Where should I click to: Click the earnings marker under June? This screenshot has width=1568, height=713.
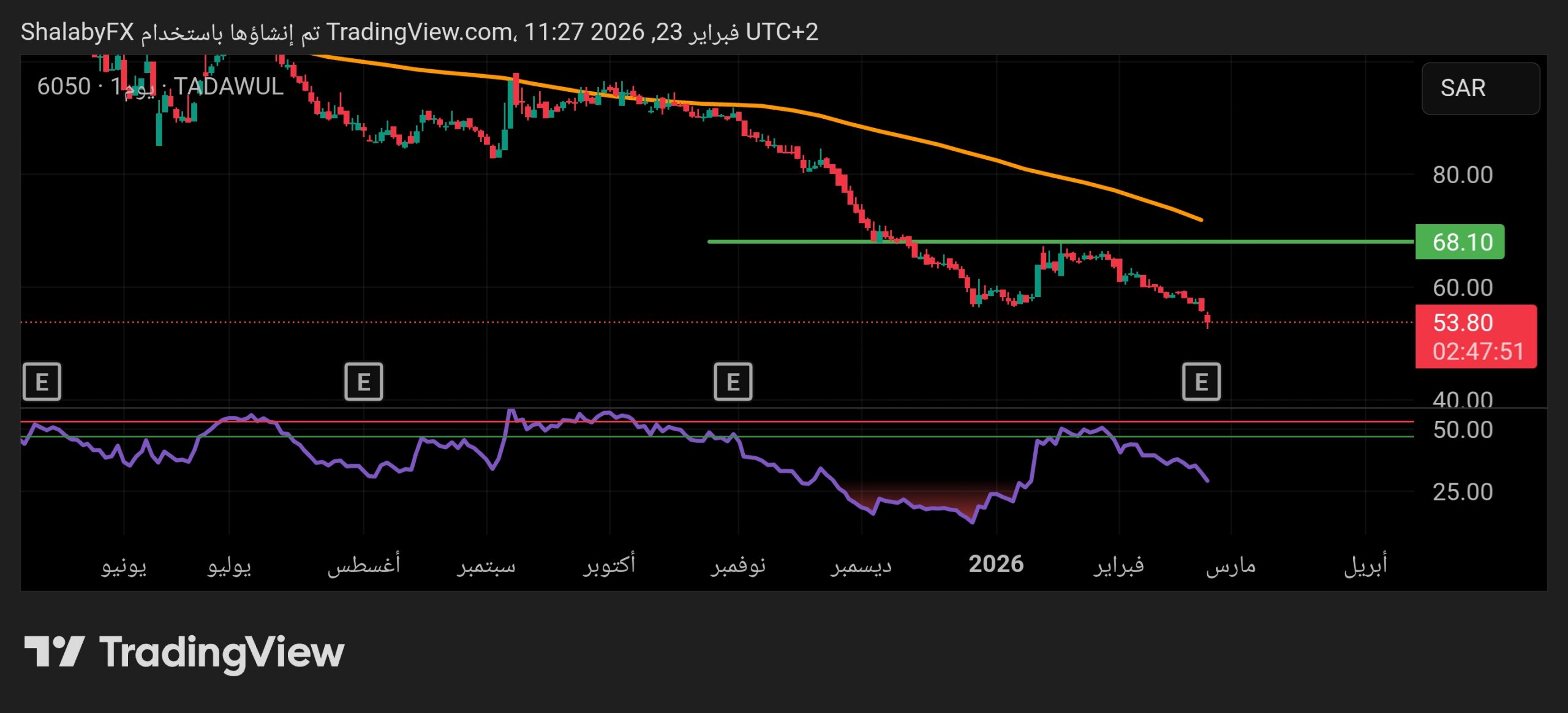pyautogui.click(x=42, y=382)
